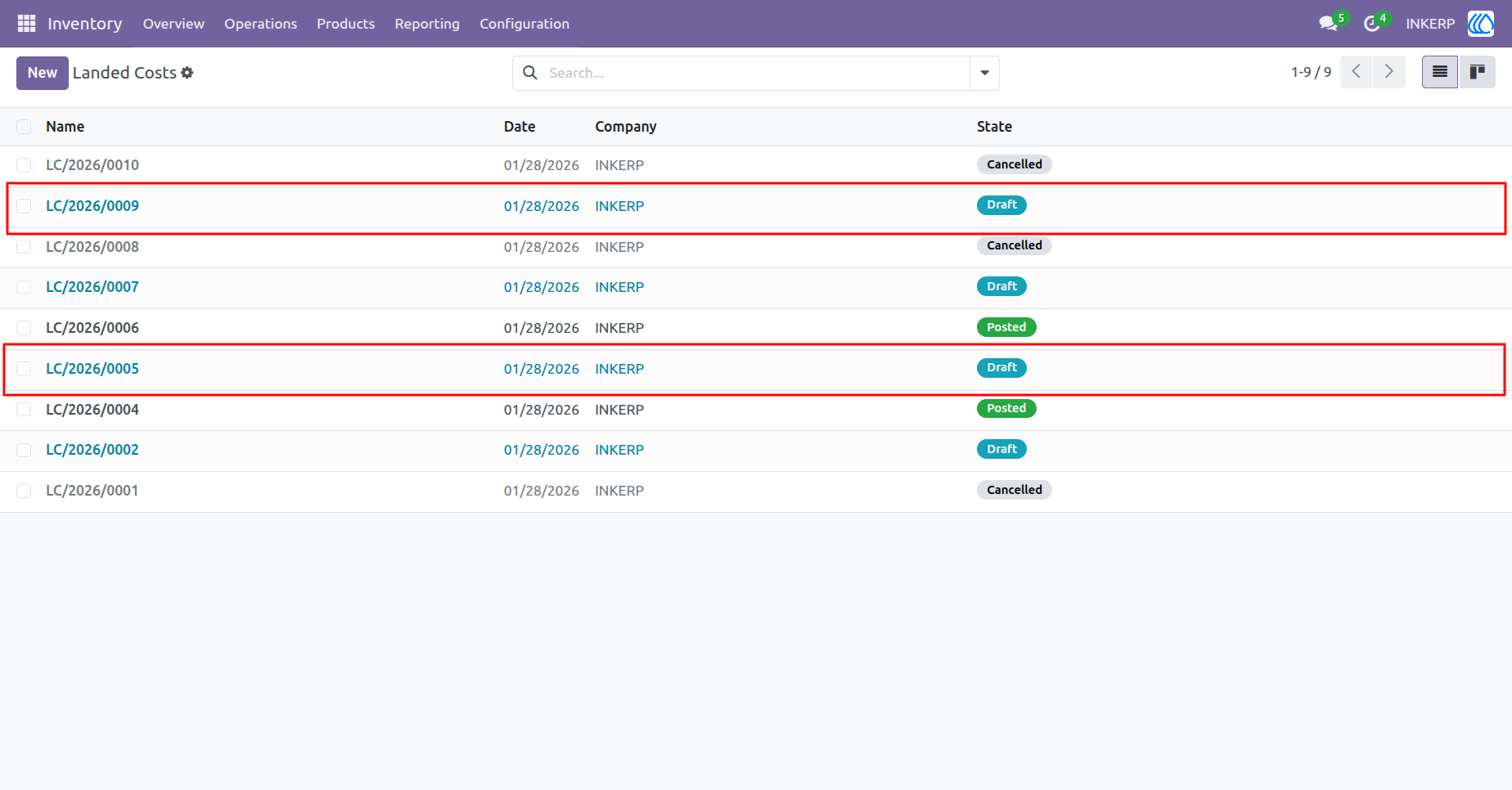The image size is (1512, 790).
Task: Go to previous page arrow
Action: pos(1357,72)
